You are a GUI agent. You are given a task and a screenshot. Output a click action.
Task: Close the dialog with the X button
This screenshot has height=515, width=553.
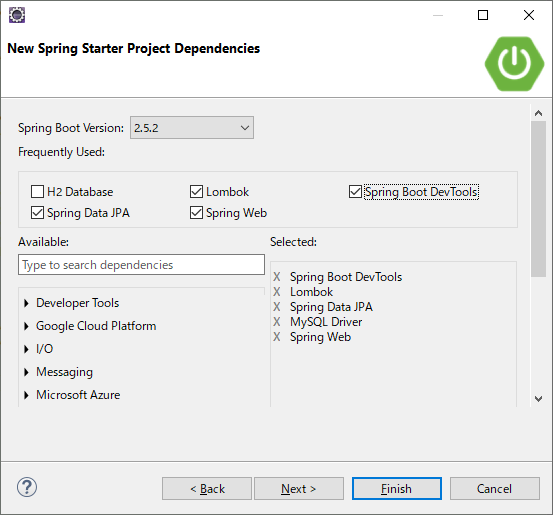click(529, 15)
